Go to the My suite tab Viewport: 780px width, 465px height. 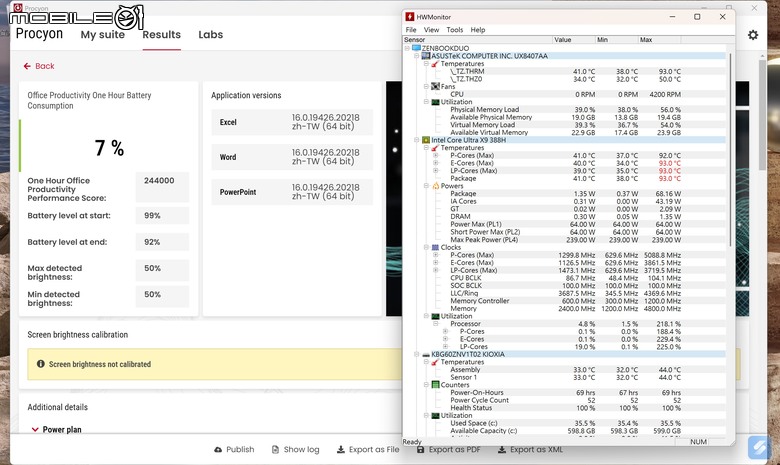[x=103, y=35]
